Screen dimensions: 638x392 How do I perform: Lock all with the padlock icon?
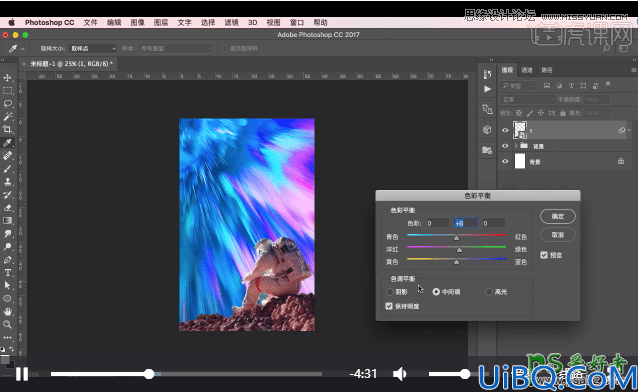coord(563,113)
